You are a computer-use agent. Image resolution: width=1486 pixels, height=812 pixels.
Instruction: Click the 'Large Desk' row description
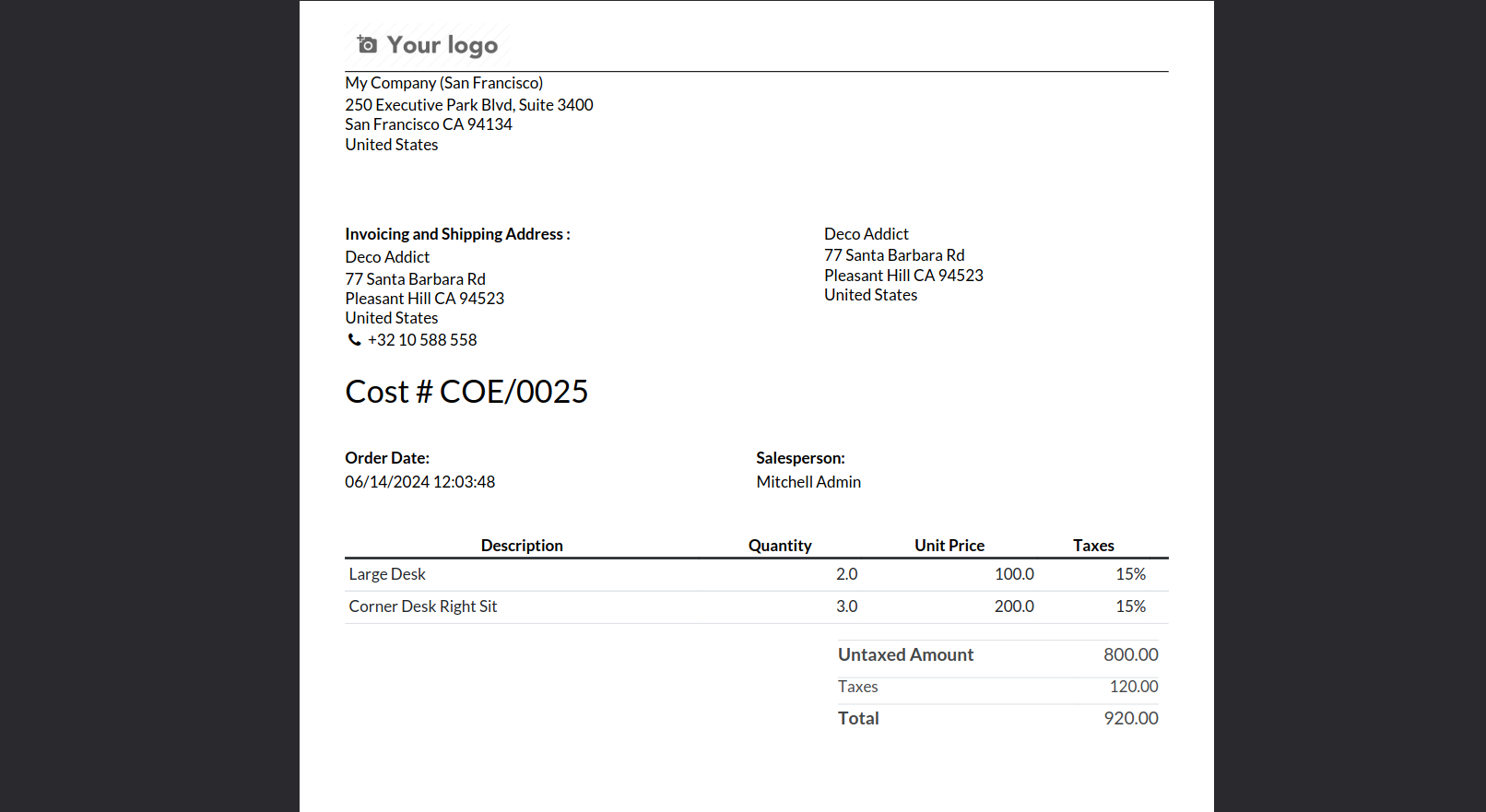tap(387, 574)
